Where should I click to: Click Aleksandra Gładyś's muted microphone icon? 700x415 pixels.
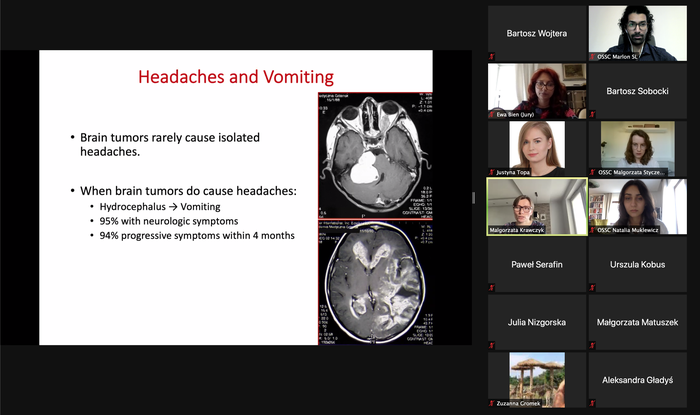593,403
